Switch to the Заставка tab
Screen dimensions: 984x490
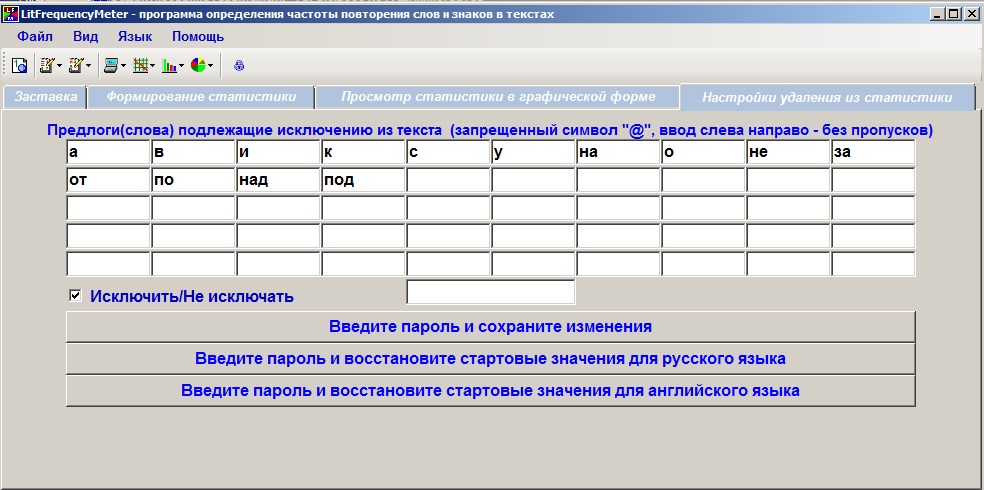point(45,97)
